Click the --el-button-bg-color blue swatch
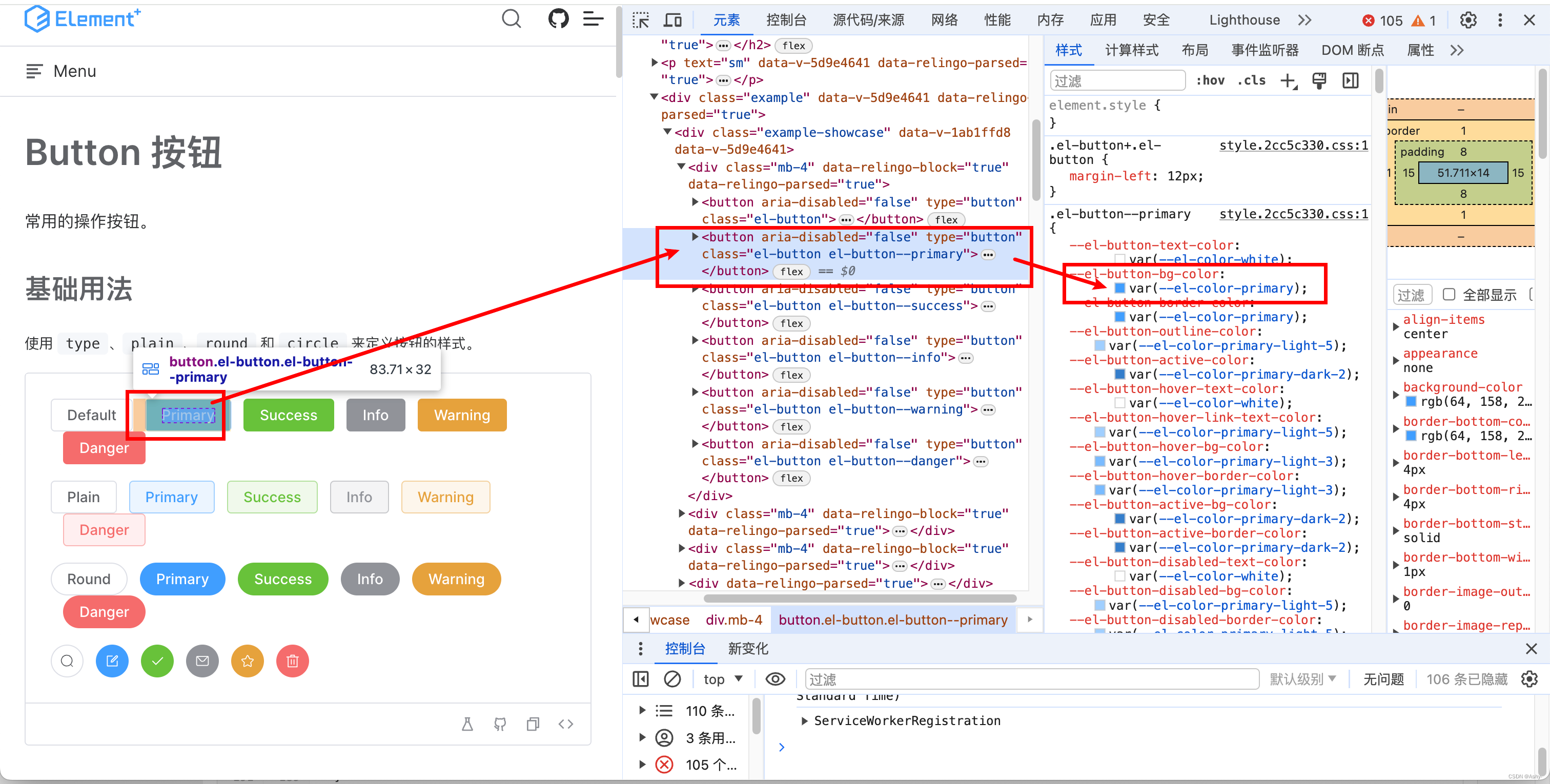 click(1120, 288)
